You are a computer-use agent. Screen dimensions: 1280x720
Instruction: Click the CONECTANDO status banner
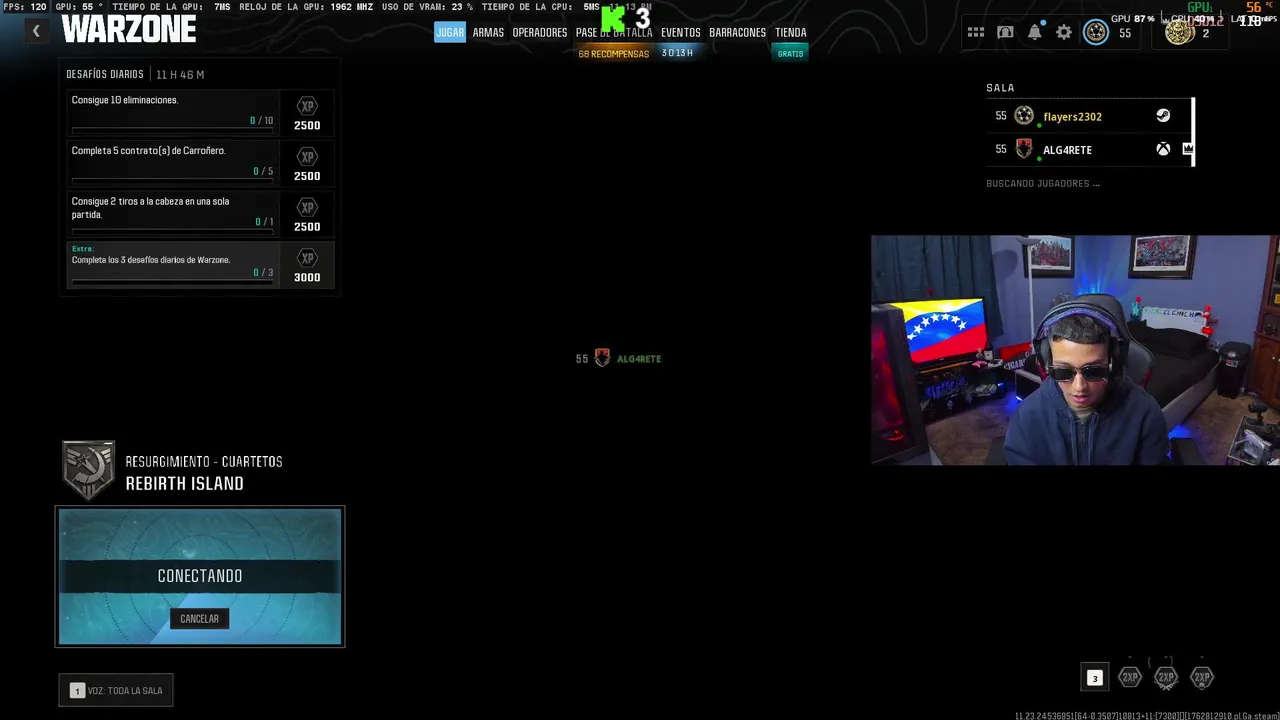[x=200, y=576]
